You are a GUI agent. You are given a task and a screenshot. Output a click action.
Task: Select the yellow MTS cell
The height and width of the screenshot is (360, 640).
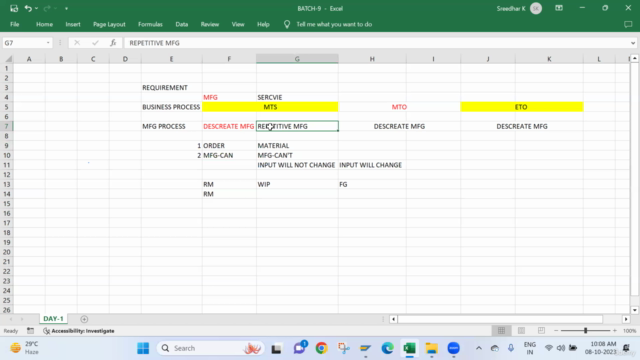pyautogui.click(x=270, y=107)
